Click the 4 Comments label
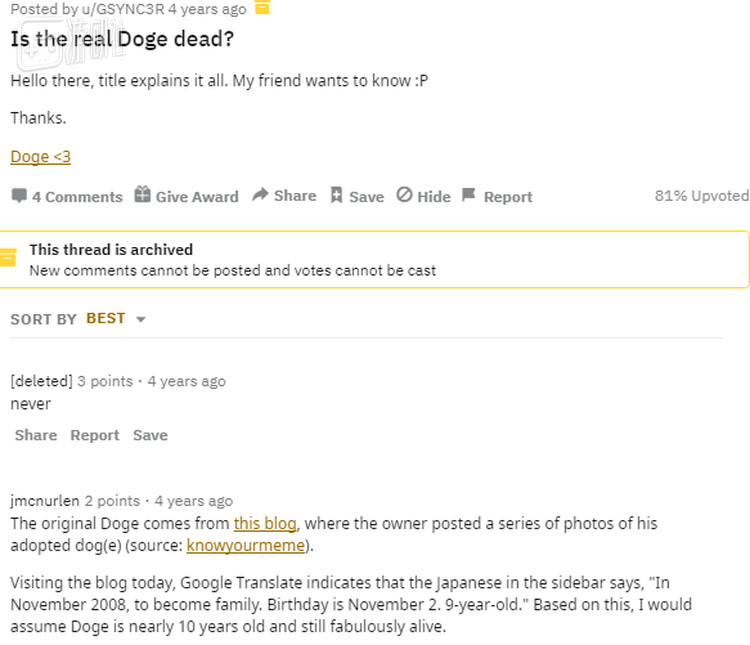 (77, 197)
